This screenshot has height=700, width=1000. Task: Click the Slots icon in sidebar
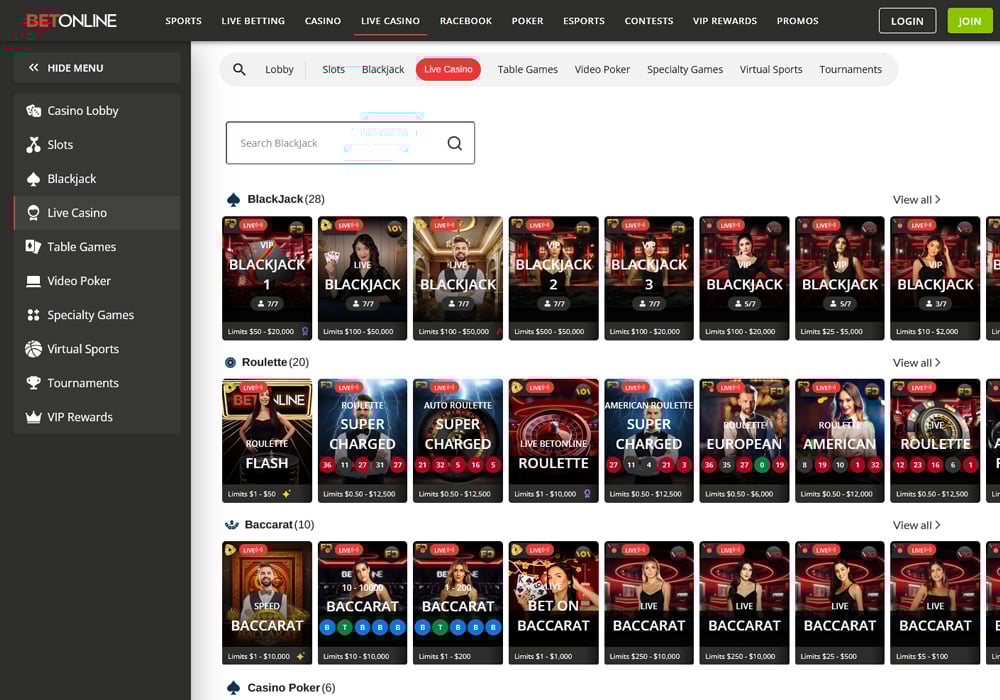click(x=33, y=145)
